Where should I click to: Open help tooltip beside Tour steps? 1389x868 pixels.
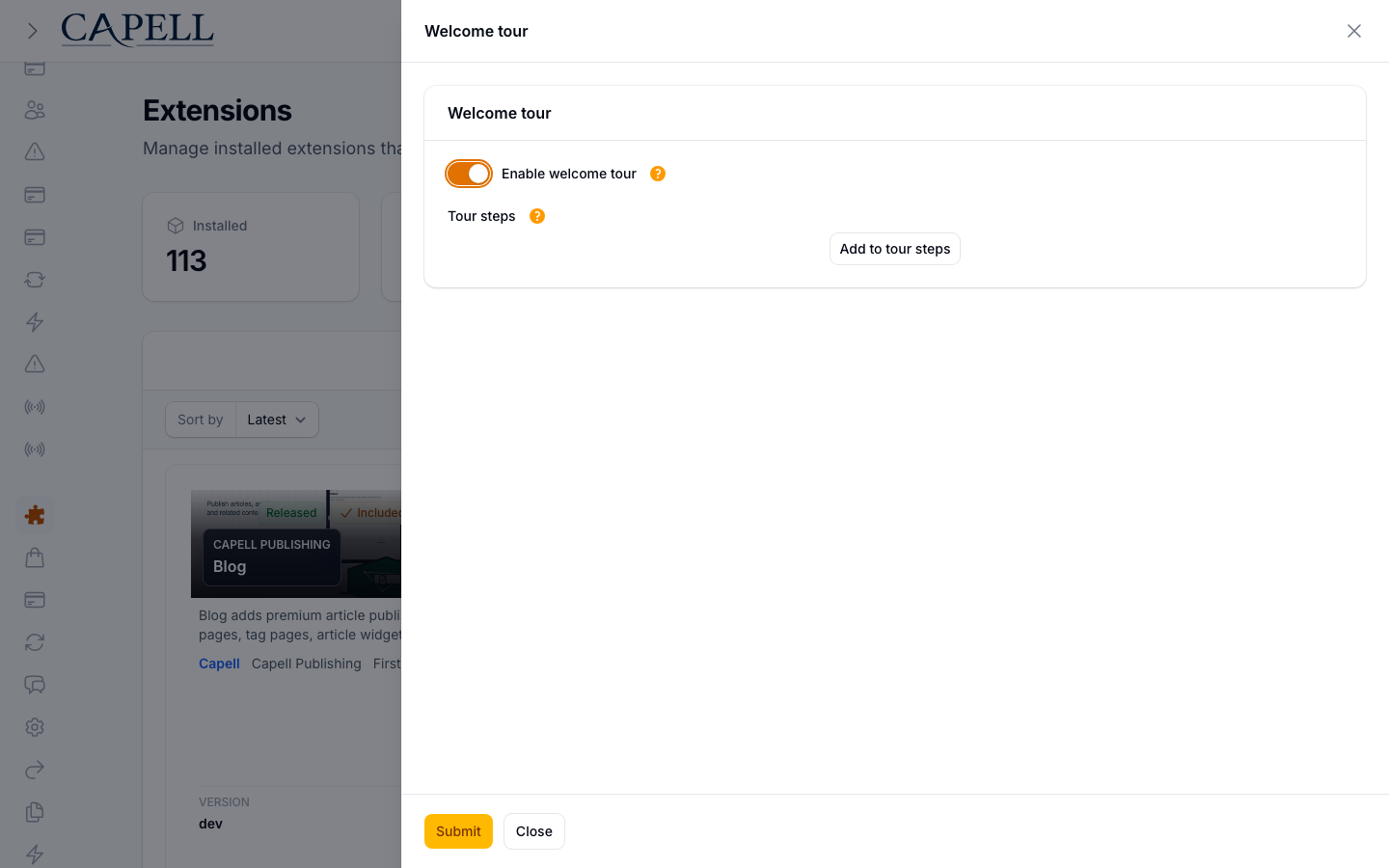(537, 216)
